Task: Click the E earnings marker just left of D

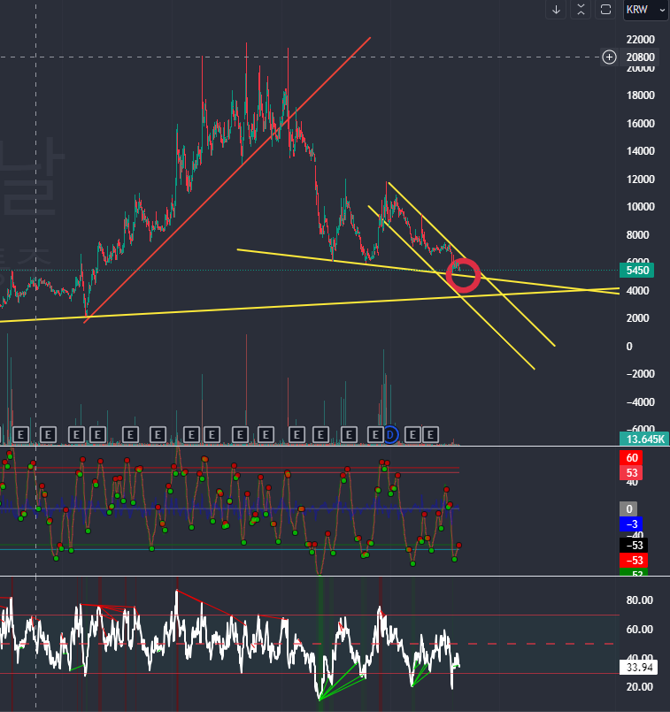Action: (375, 435)
